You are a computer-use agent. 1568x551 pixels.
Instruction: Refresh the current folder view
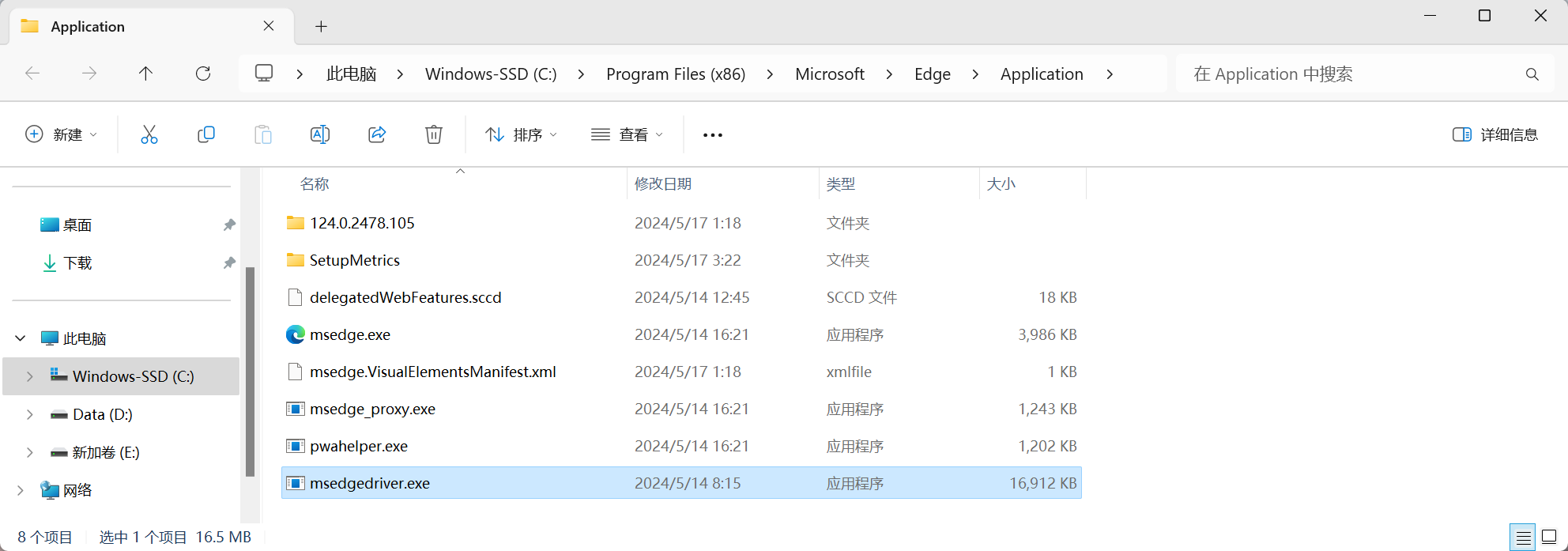(x=203, y=74)
